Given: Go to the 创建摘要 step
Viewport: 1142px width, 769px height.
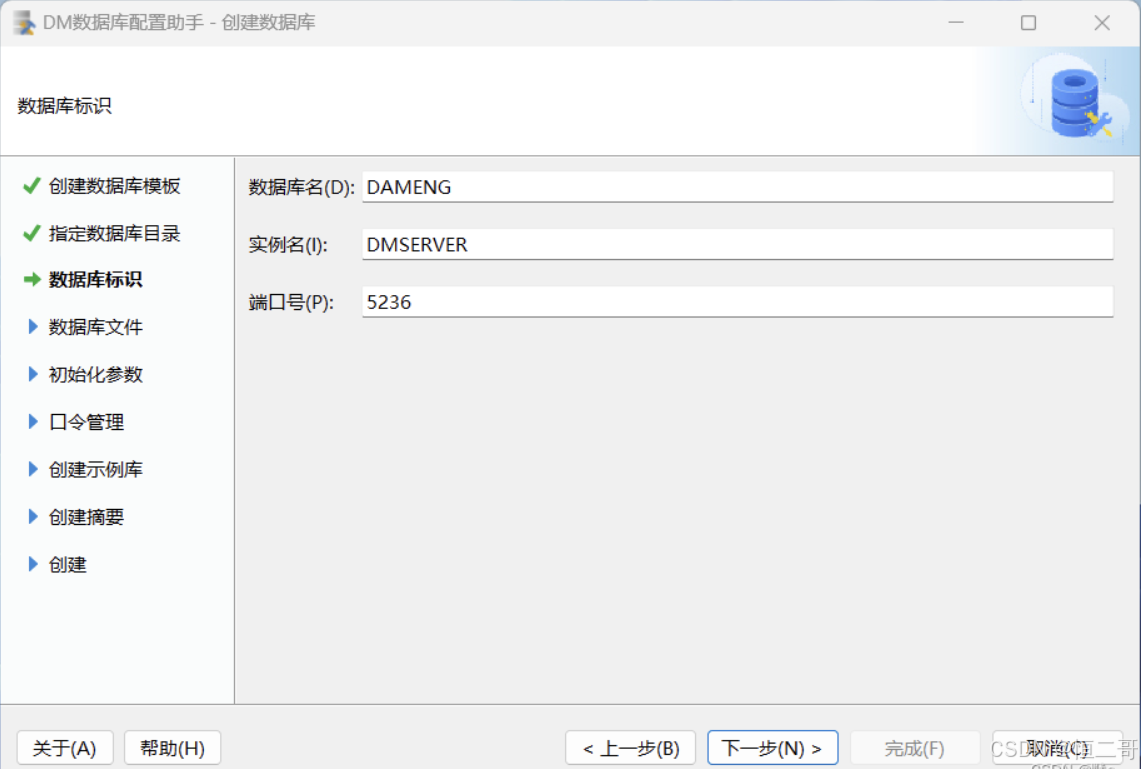Looking at the screenshot, I should coord(86,517).
